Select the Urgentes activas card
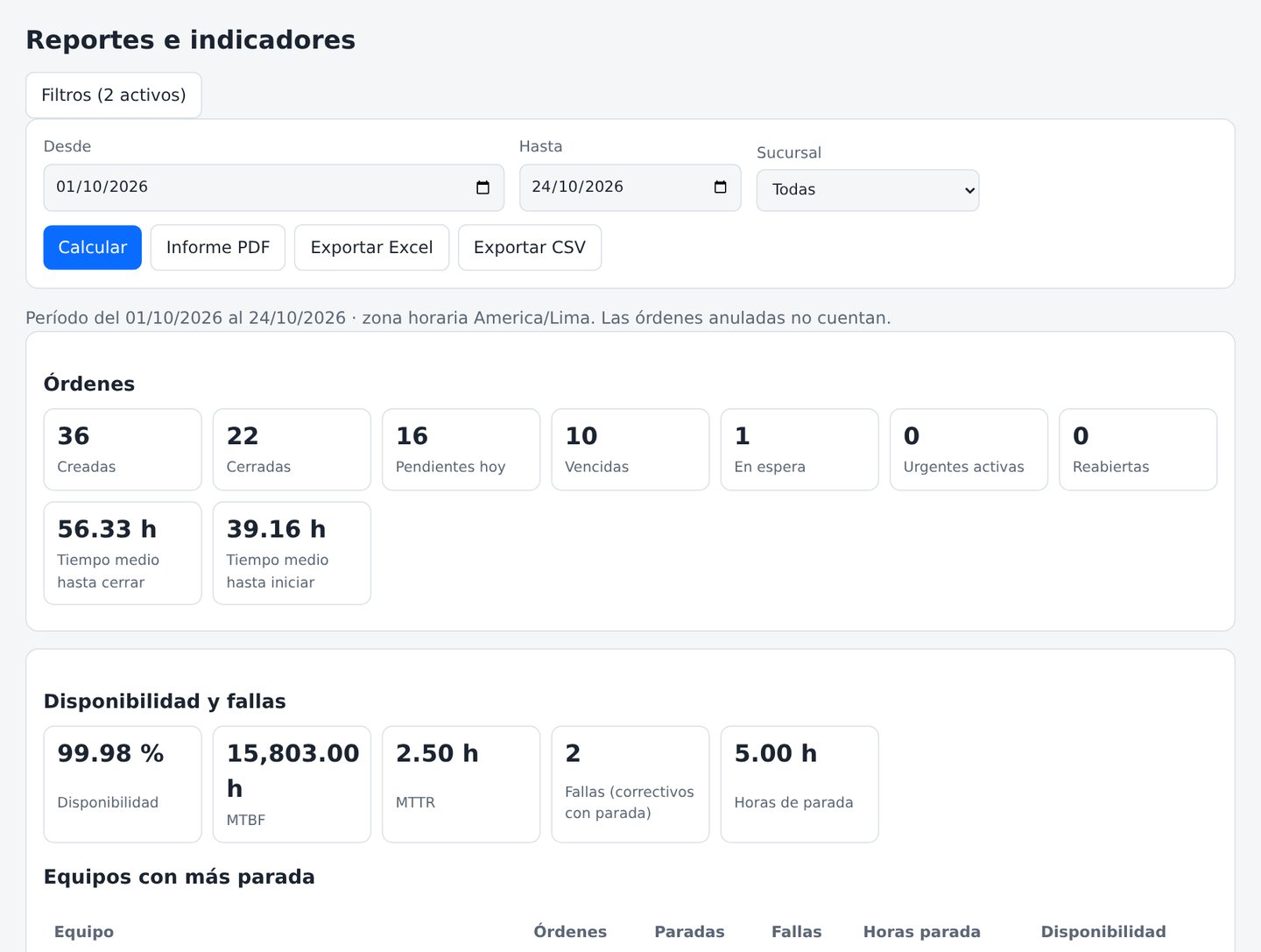The image size is (1261, 952). [969, 449]
